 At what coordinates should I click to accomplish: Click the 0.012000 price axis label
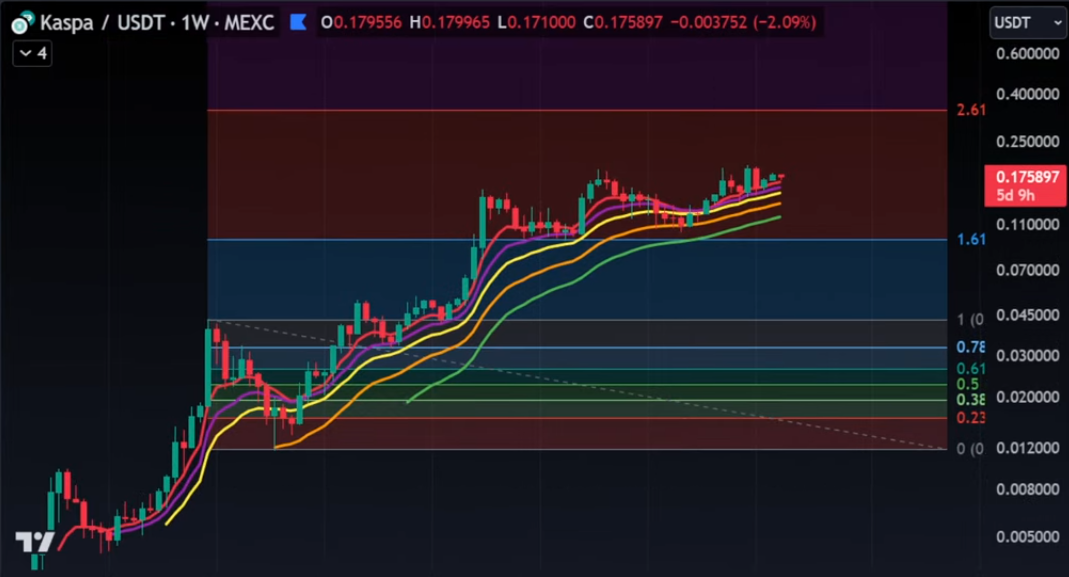(x=1027, y=448)
